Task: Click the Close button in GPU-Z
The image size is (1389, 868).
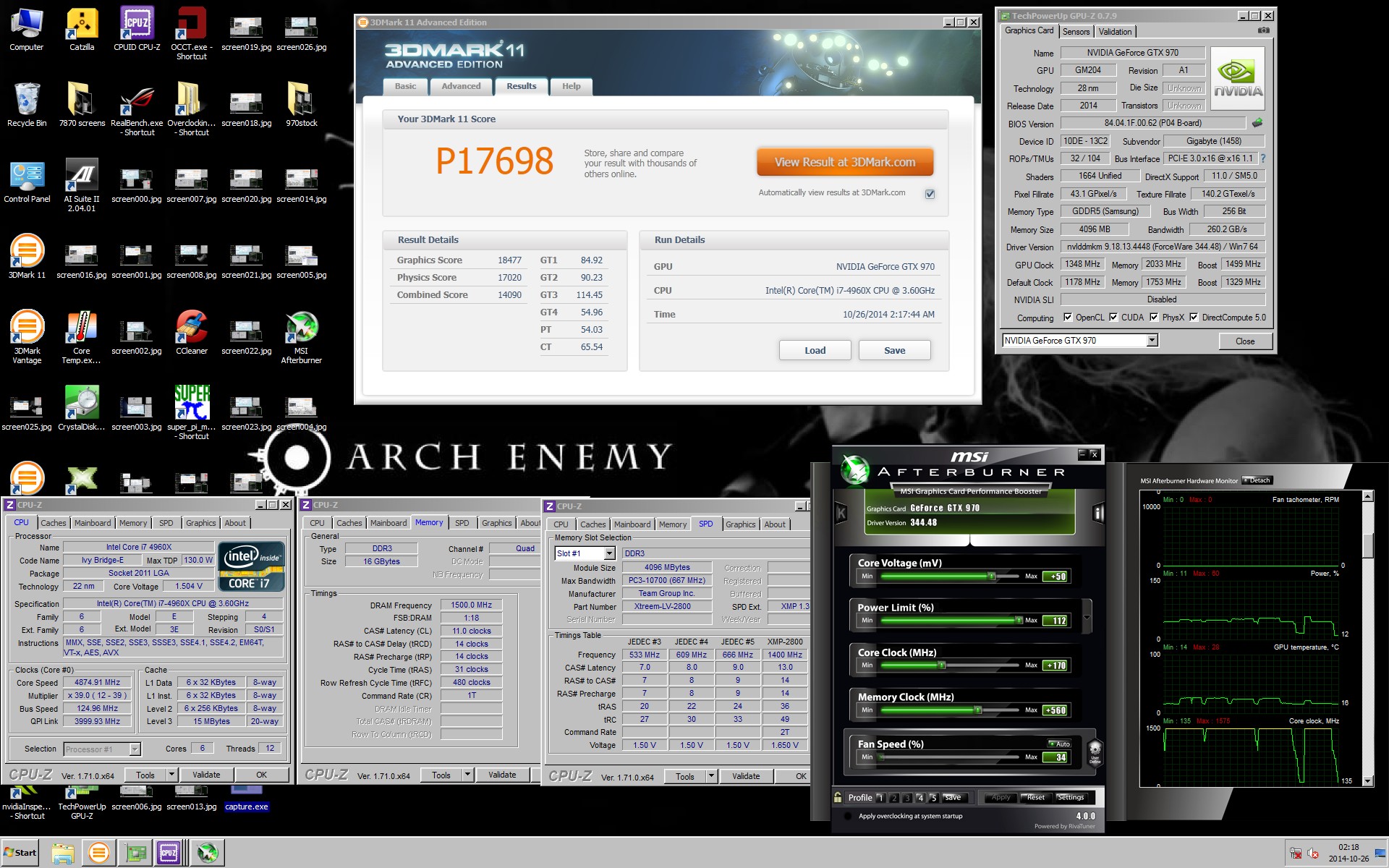Action: (1244, 341)
